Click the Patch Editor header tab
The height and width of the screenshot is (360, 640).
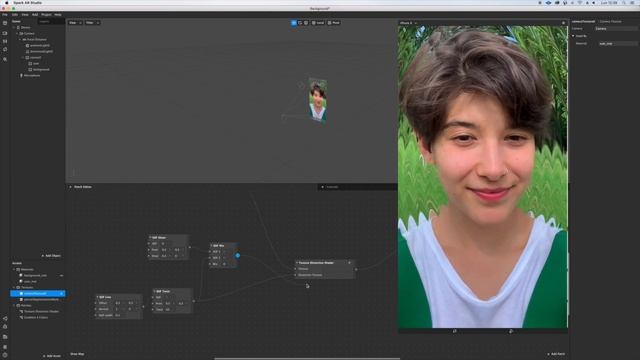(83, 187)
